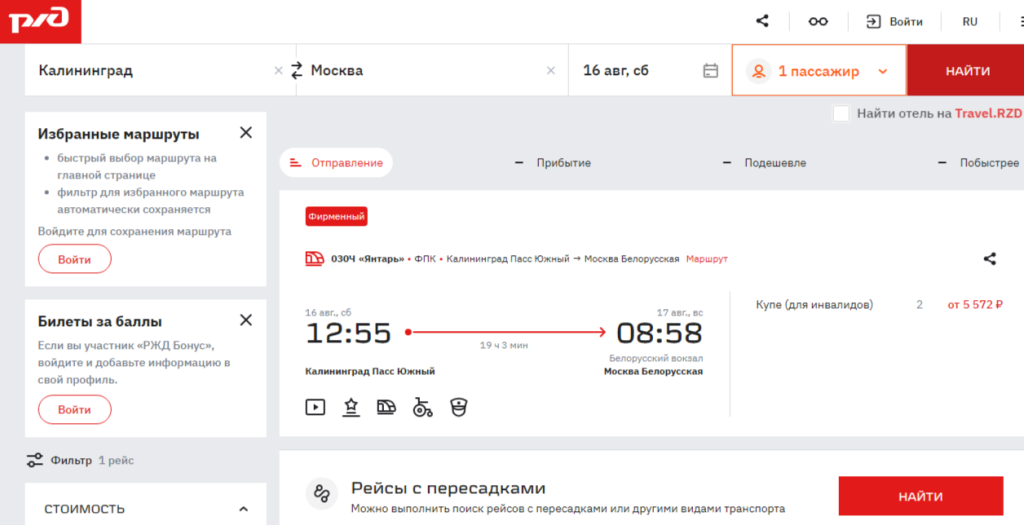Click the price от 5 572 ₽
Viewport: 1024px width, 525px height.
[975, 304]
